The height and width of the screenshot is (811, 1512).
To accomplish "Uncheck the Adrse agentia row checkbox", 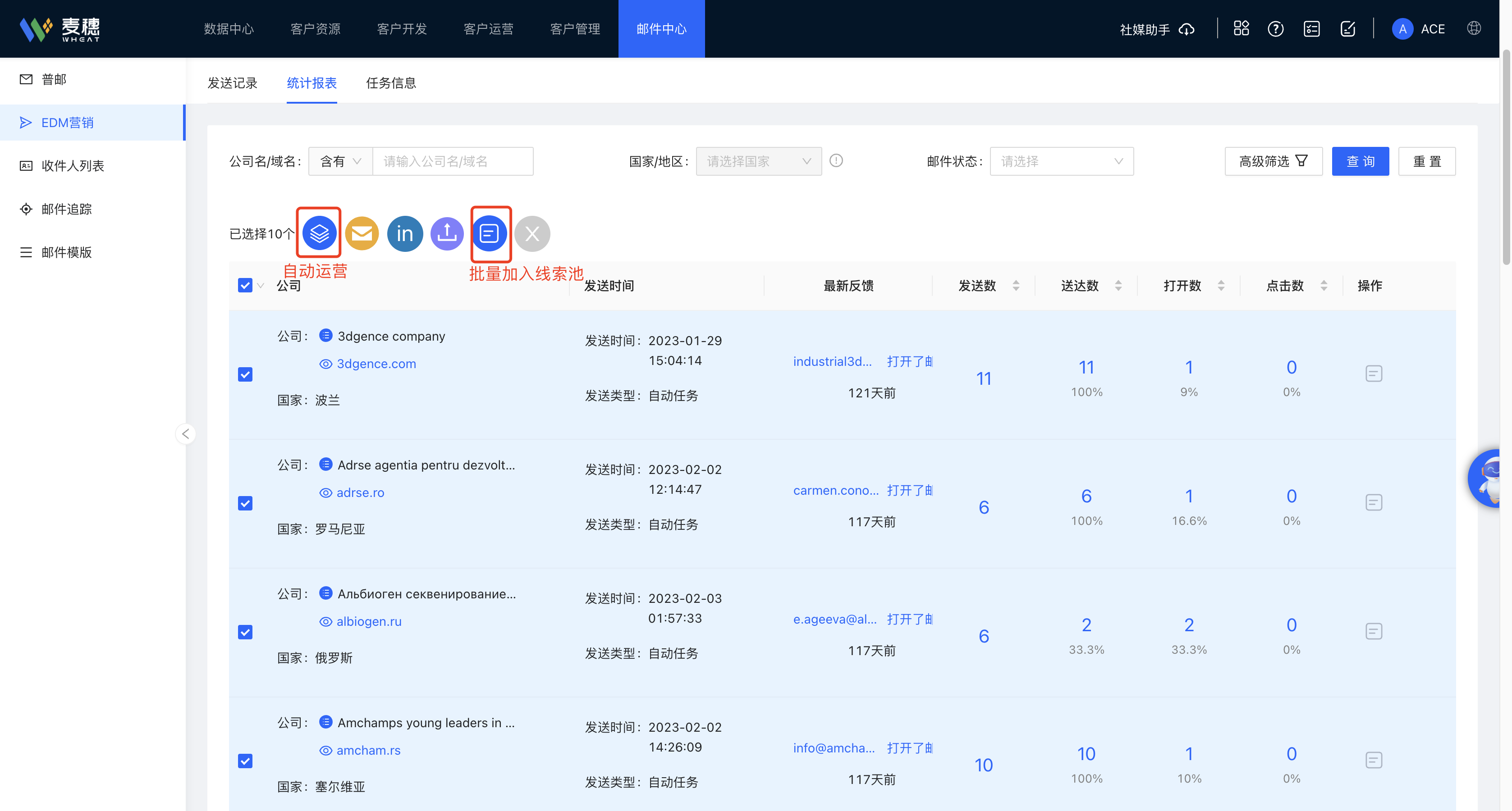I will coord(245,503).
